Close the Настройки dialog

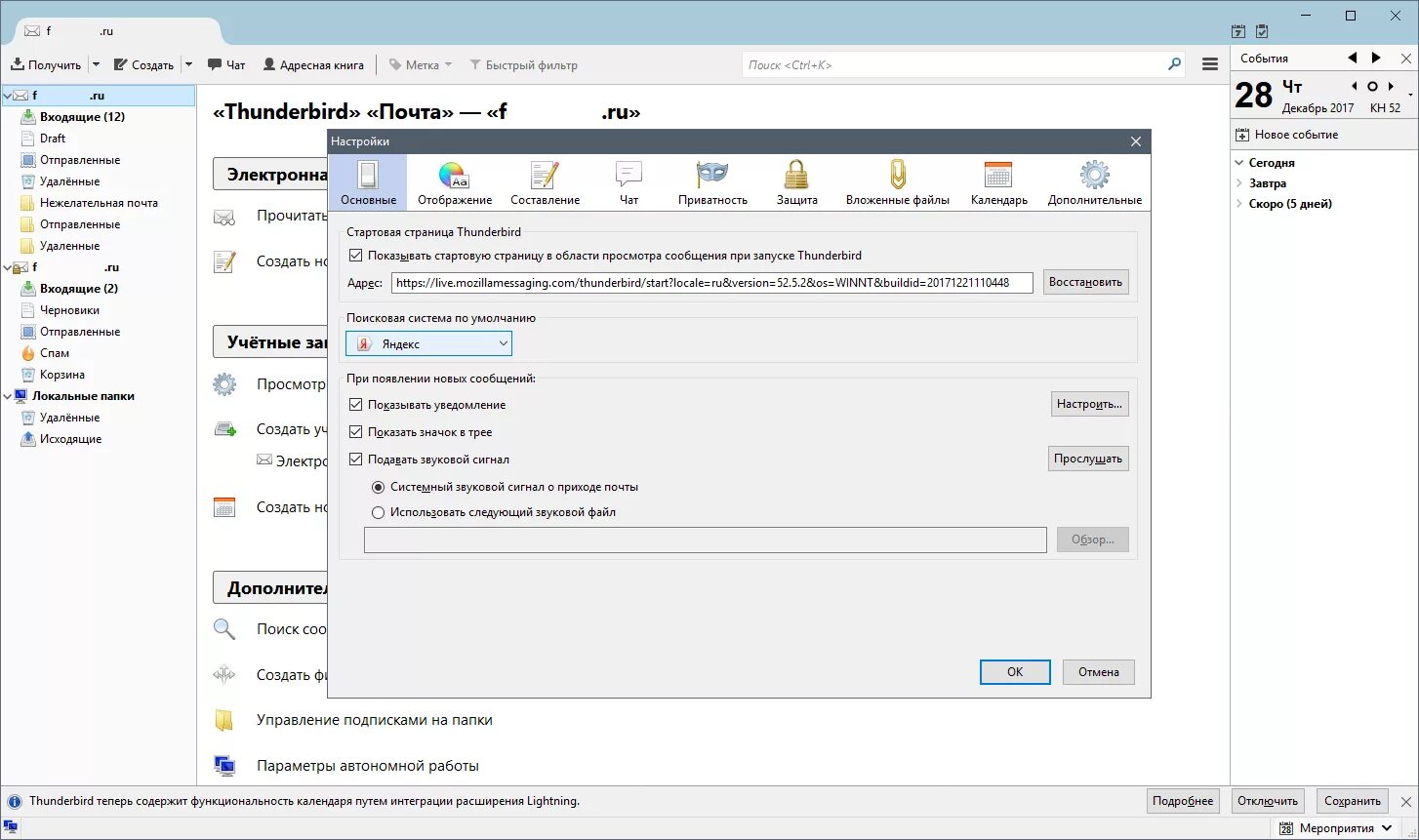pyautogui.click(x=1136, y=141)
